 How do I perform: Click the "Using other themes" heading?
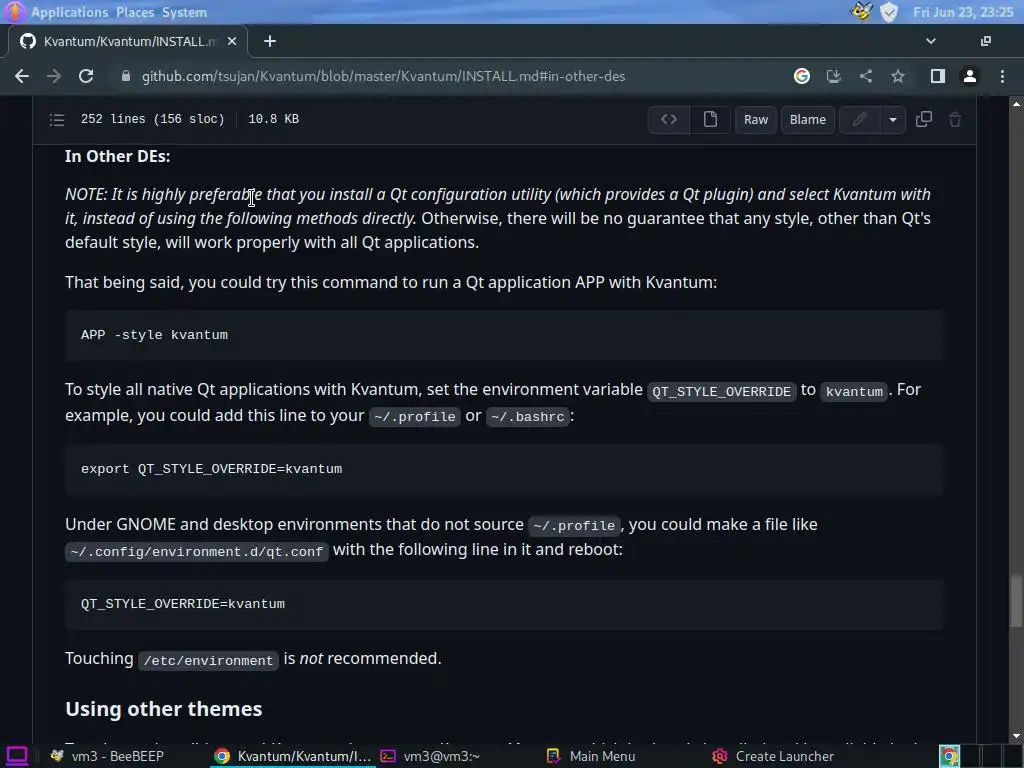point(164,709)
